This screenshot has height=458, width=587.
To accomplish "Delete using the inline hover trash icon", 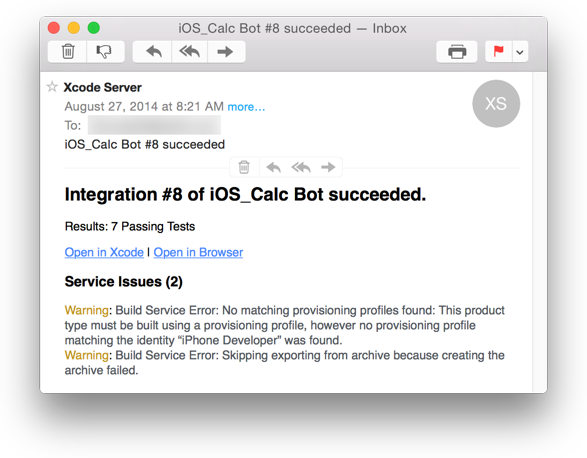I will (x=244, y=167).
